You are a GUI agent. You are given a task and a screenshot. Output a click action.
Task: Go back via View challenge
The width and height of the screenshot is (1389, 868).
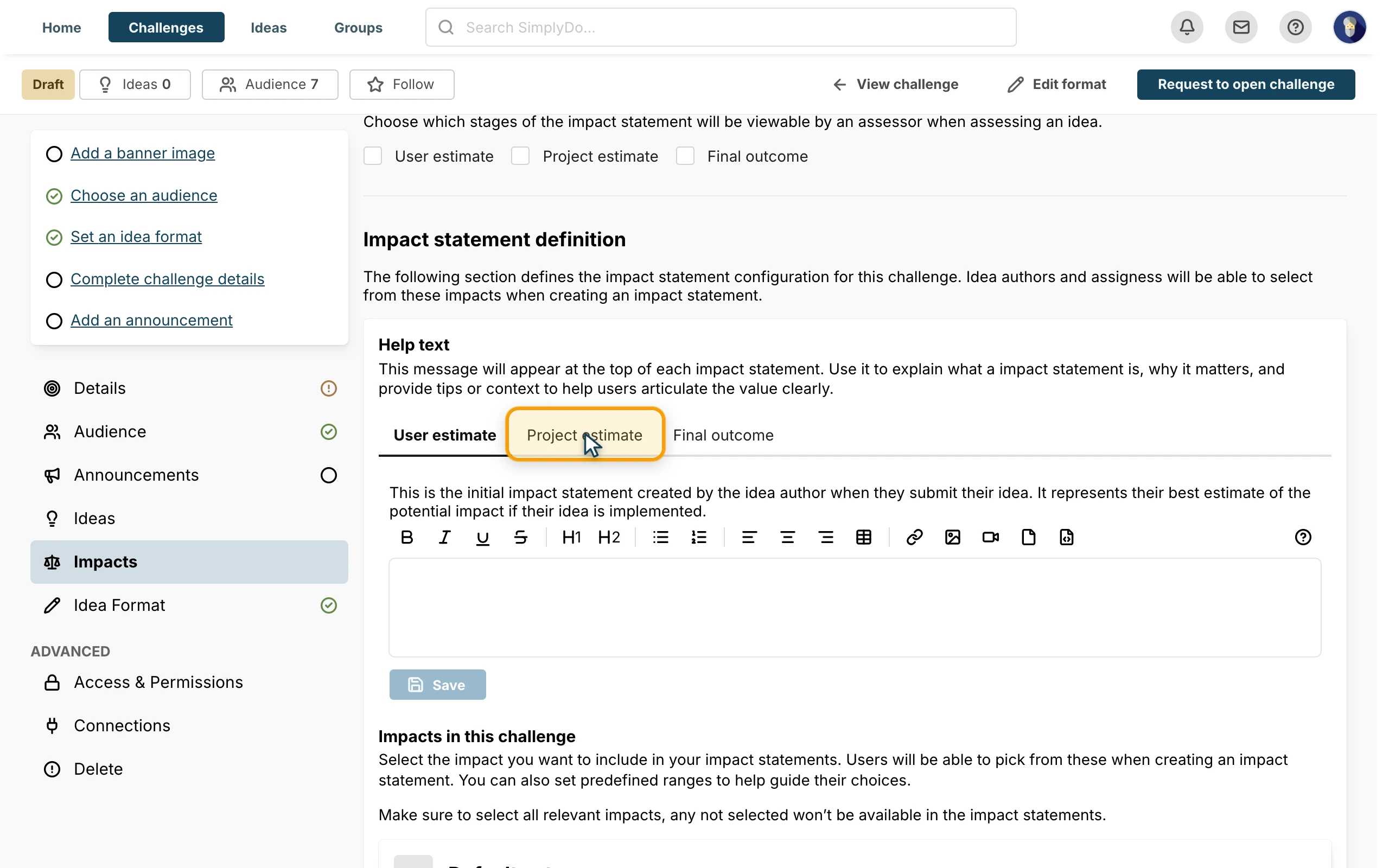point(895,85)
